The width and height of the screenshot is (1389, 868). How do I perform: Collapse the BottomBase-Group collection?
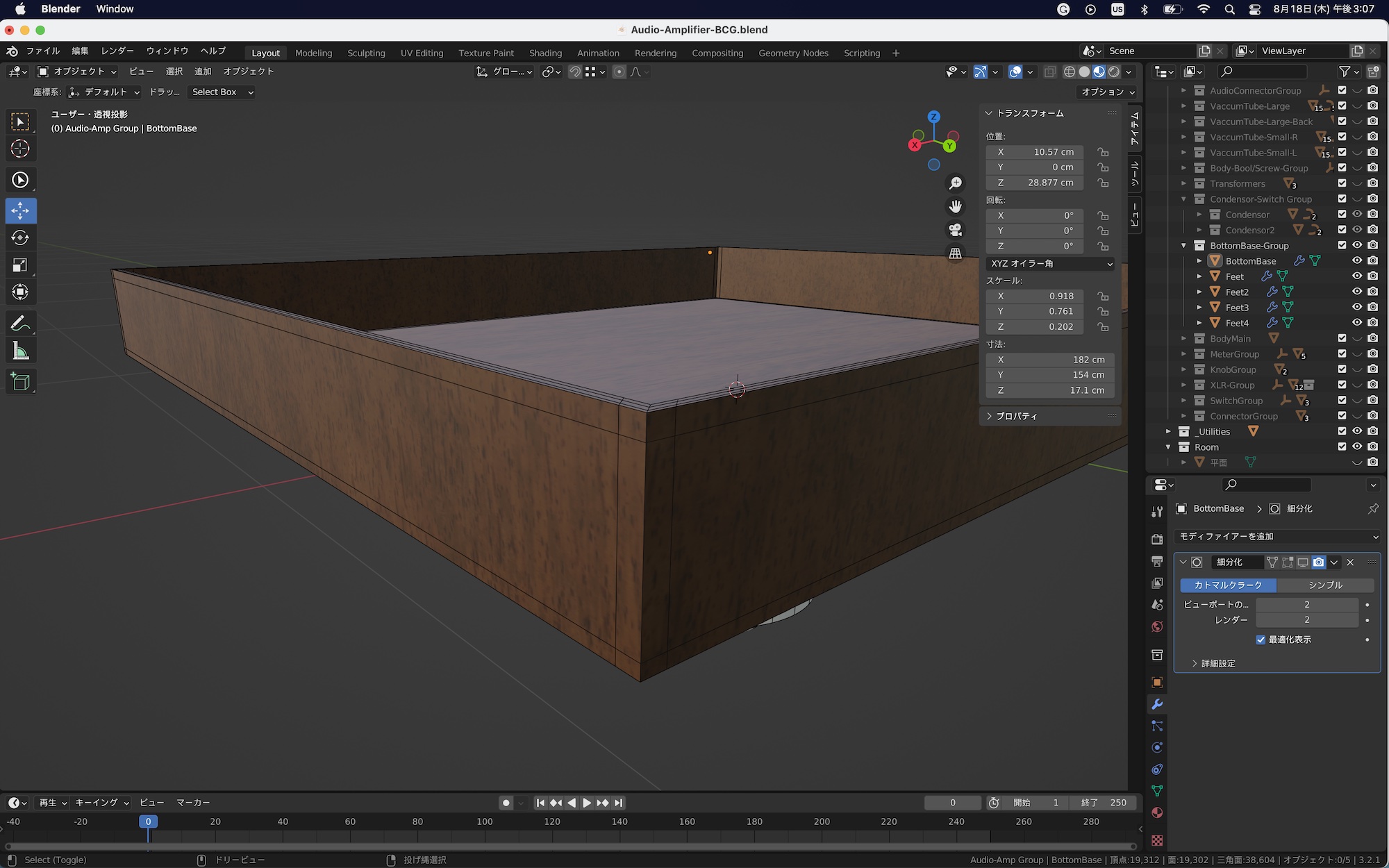(x=1184, y=246)
